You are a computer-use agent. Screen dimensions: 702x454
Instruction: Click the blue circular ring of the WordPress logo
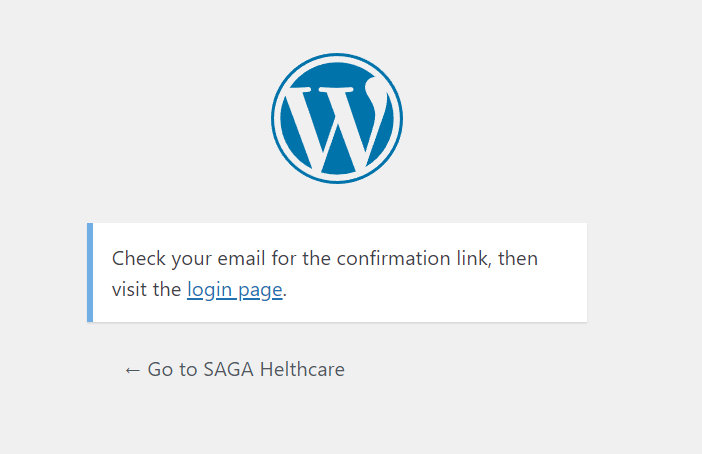pyautogui.click(x=277, y=118)
